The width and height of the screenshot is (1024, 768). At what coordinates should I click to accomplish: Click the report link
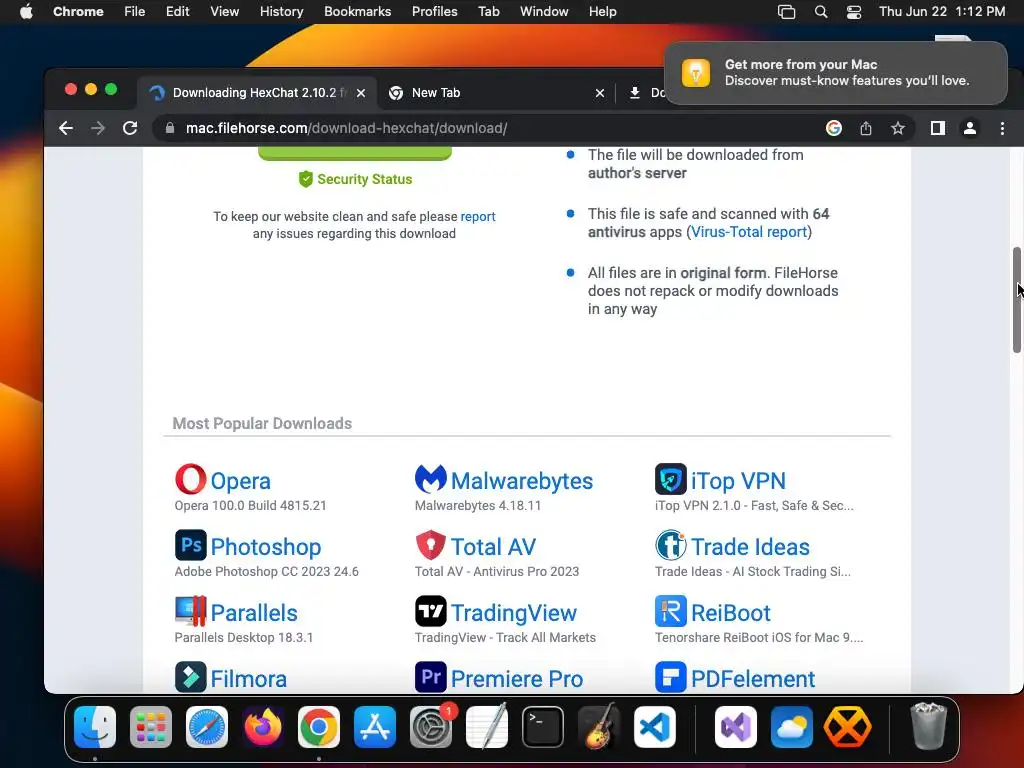[x=478, y=216]
